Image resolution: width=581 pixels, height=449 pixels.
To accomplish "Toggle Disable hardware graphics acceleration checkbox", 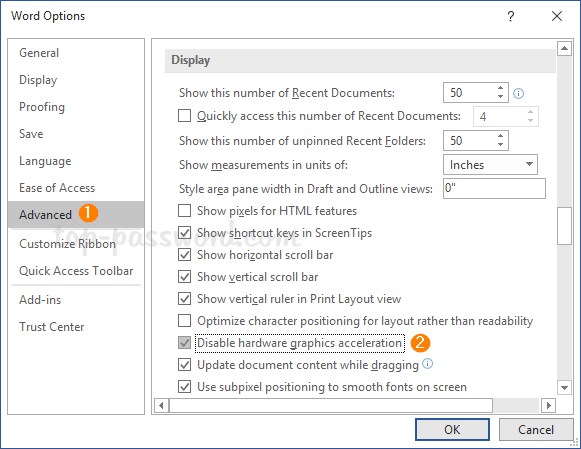I will [x=185, y=343].
